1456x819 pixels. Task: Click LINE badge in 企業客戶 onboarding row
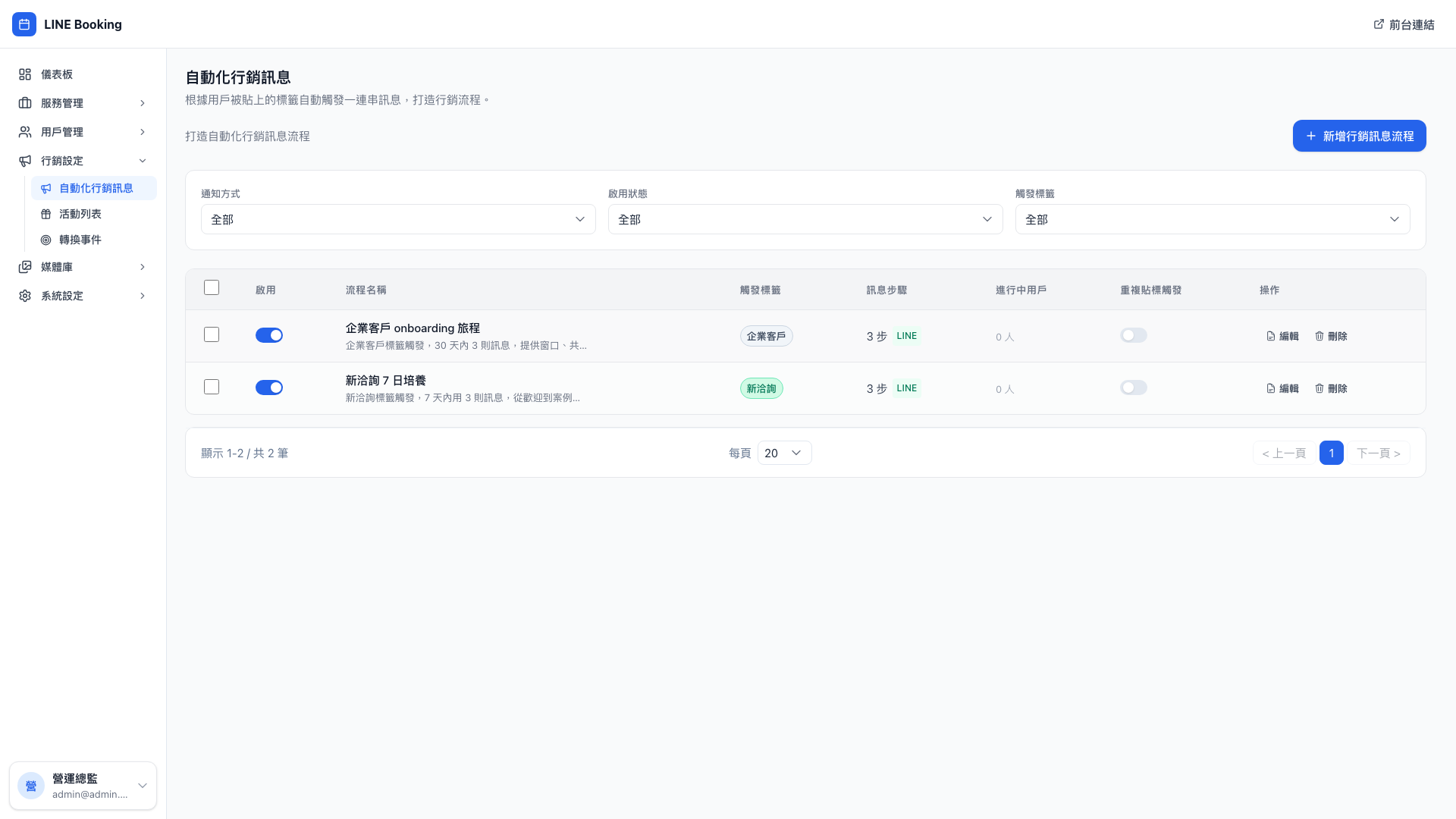907,336
